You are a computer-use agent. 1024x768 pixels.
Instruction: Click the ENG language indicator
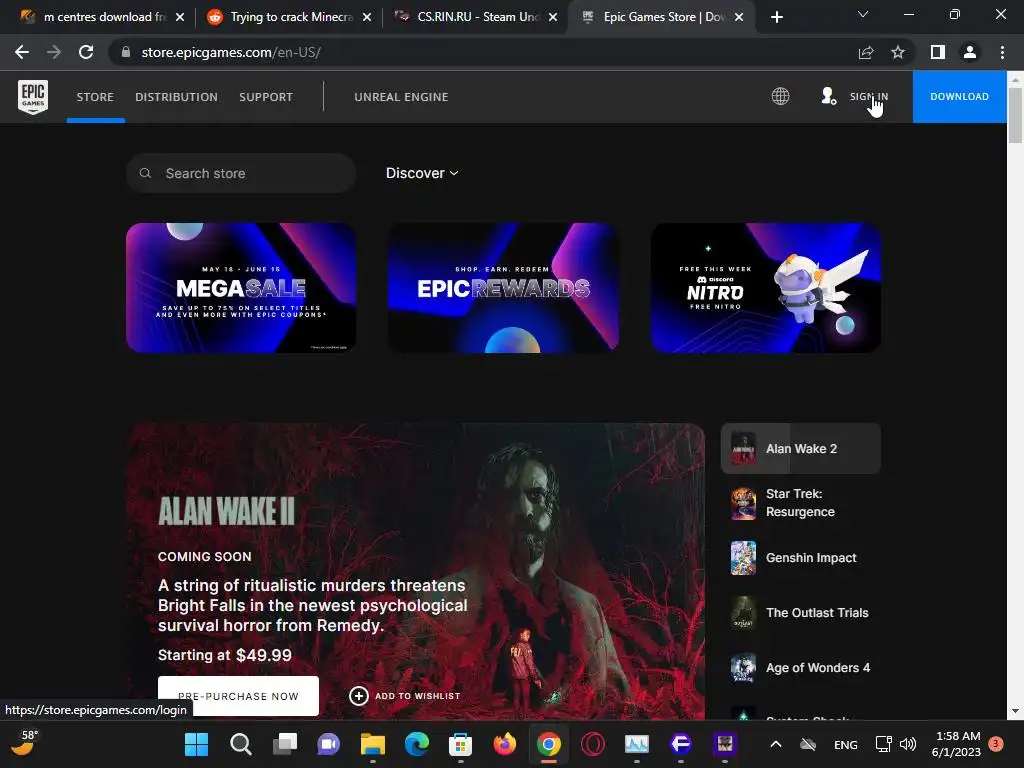point(846,744)
